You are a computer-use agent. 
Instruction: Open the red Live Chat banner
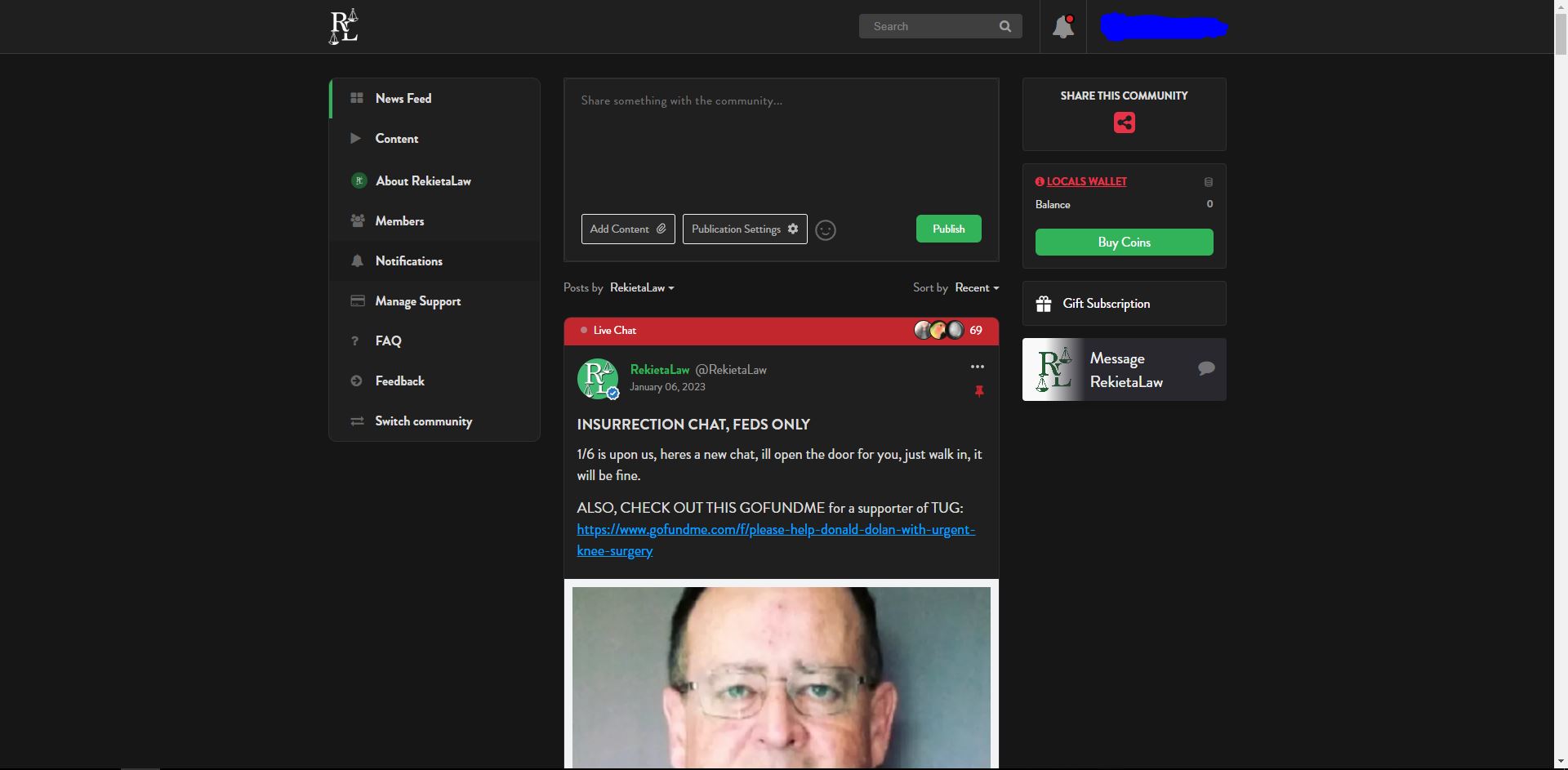(782, 331)
